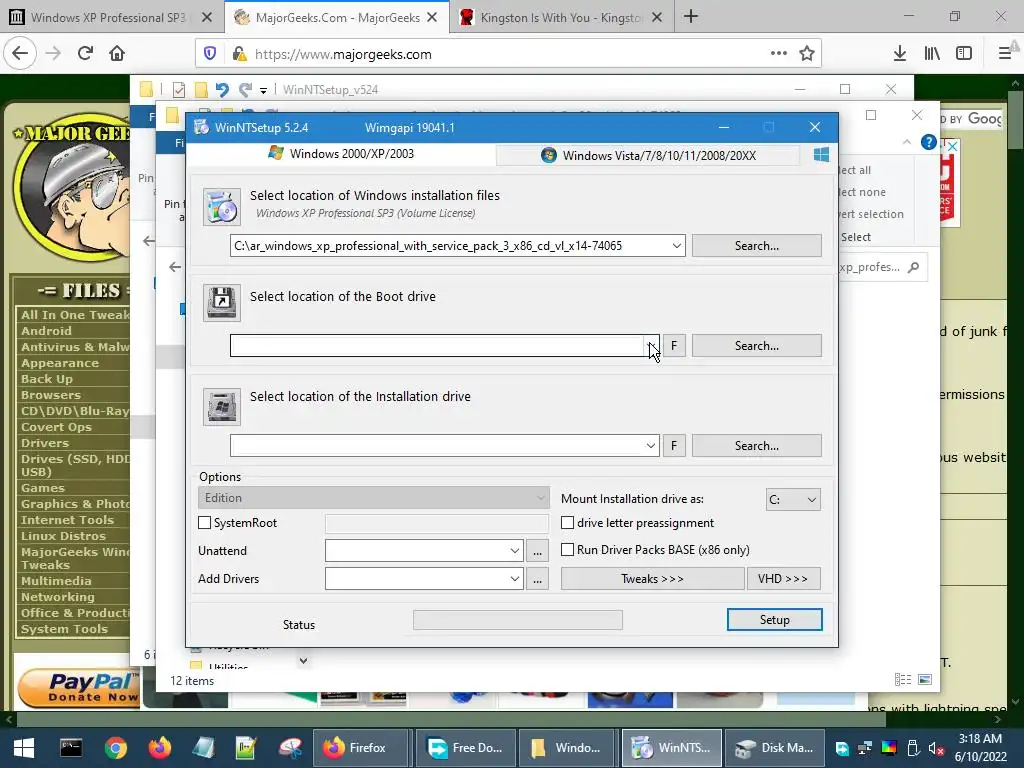Open the VHD >>> options
Screen dimensions: 1024x768
click(784, 579)
